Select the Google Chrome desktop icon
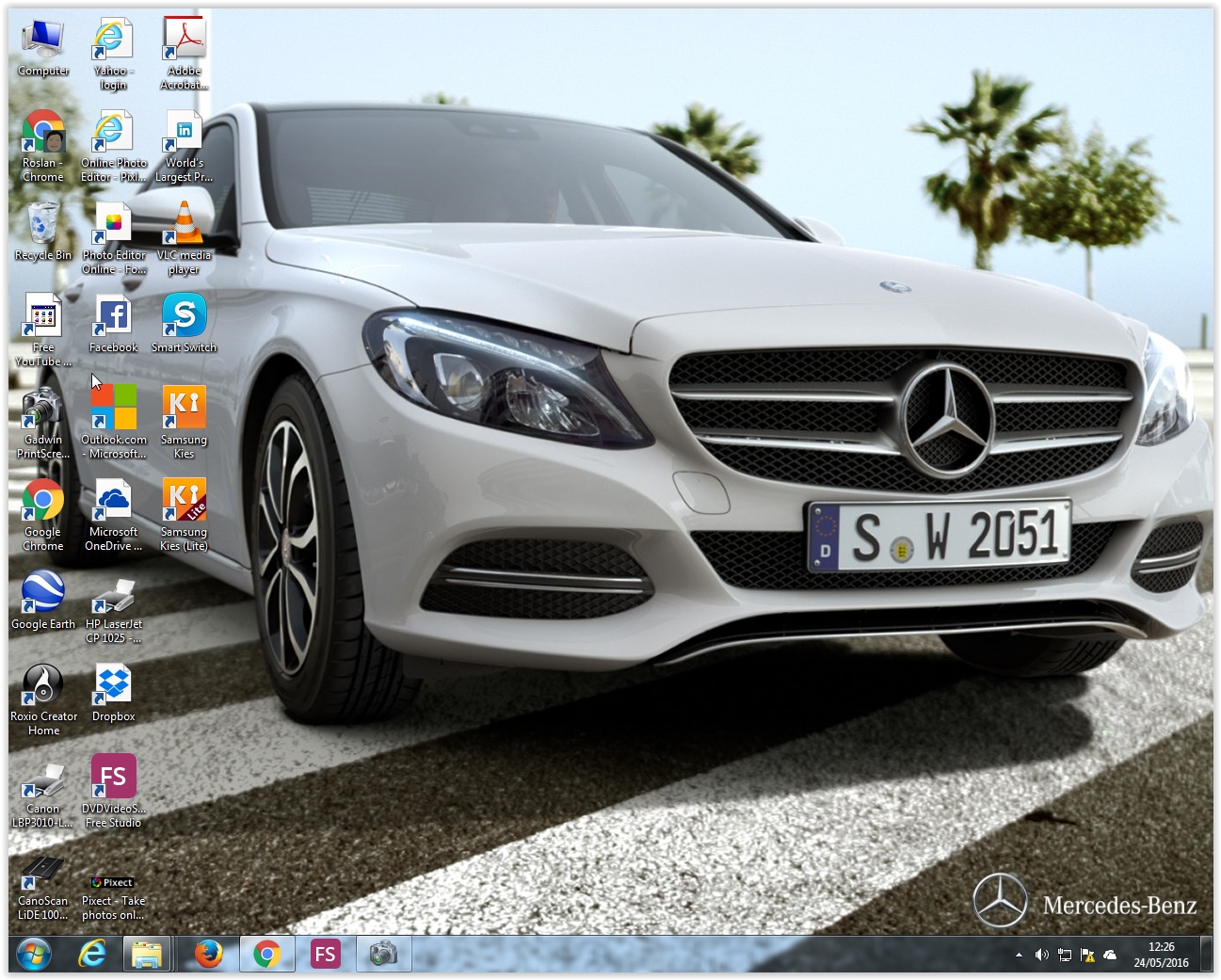This screenshot has height=980, width=1221. 43,515
